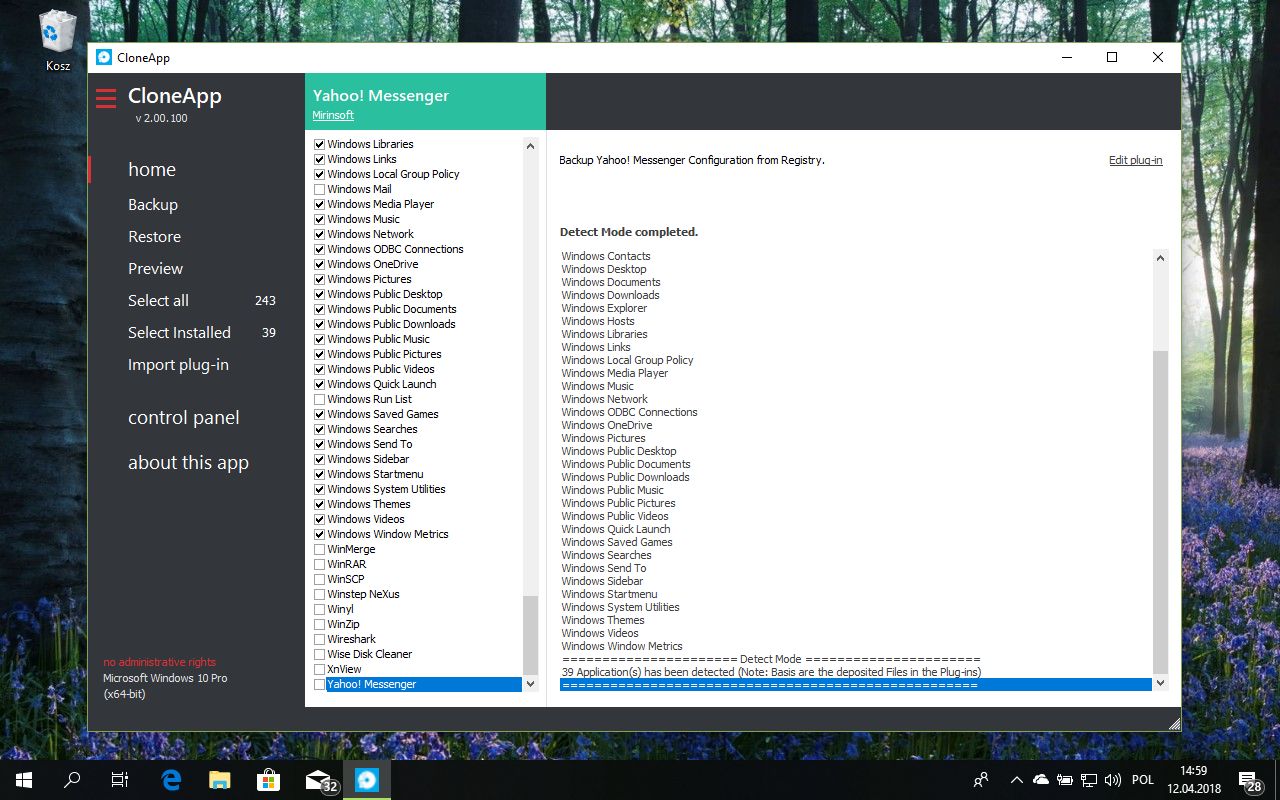
Task: Uncheck the Windows Themes checkbox
Action: tap(320, 504)
